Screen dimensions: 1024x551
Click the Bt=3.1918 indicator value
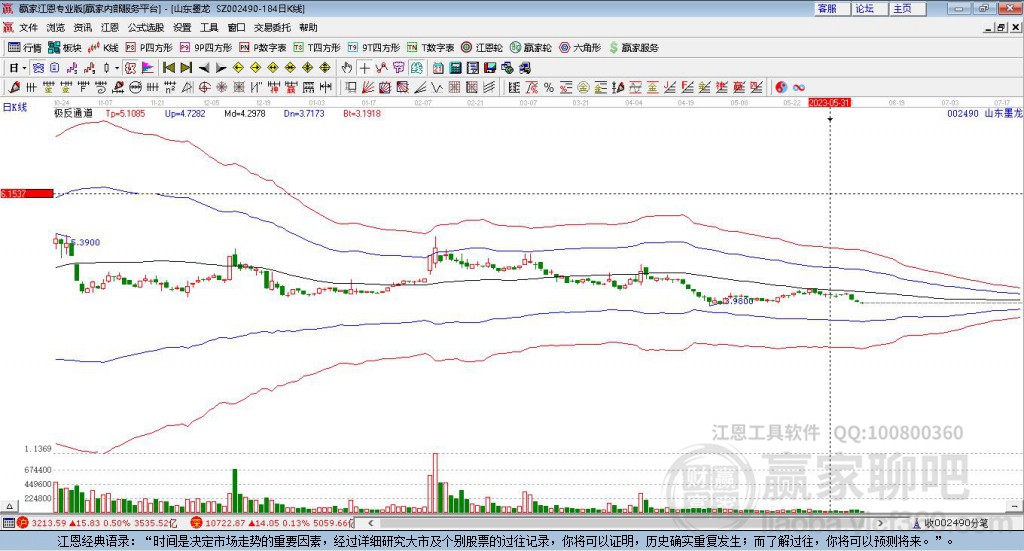[362, 114]
